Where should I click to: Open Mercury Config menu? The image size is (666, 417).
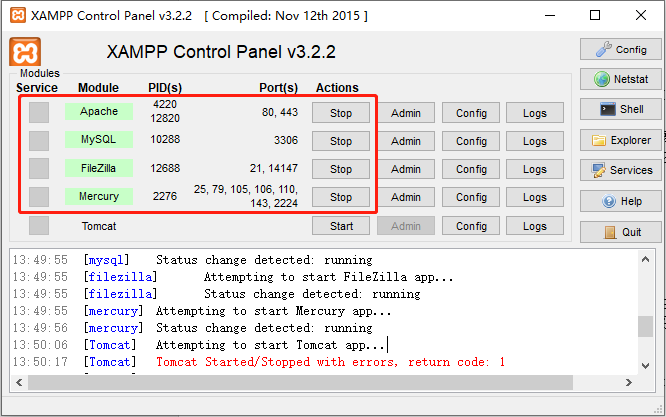(471, 197)
